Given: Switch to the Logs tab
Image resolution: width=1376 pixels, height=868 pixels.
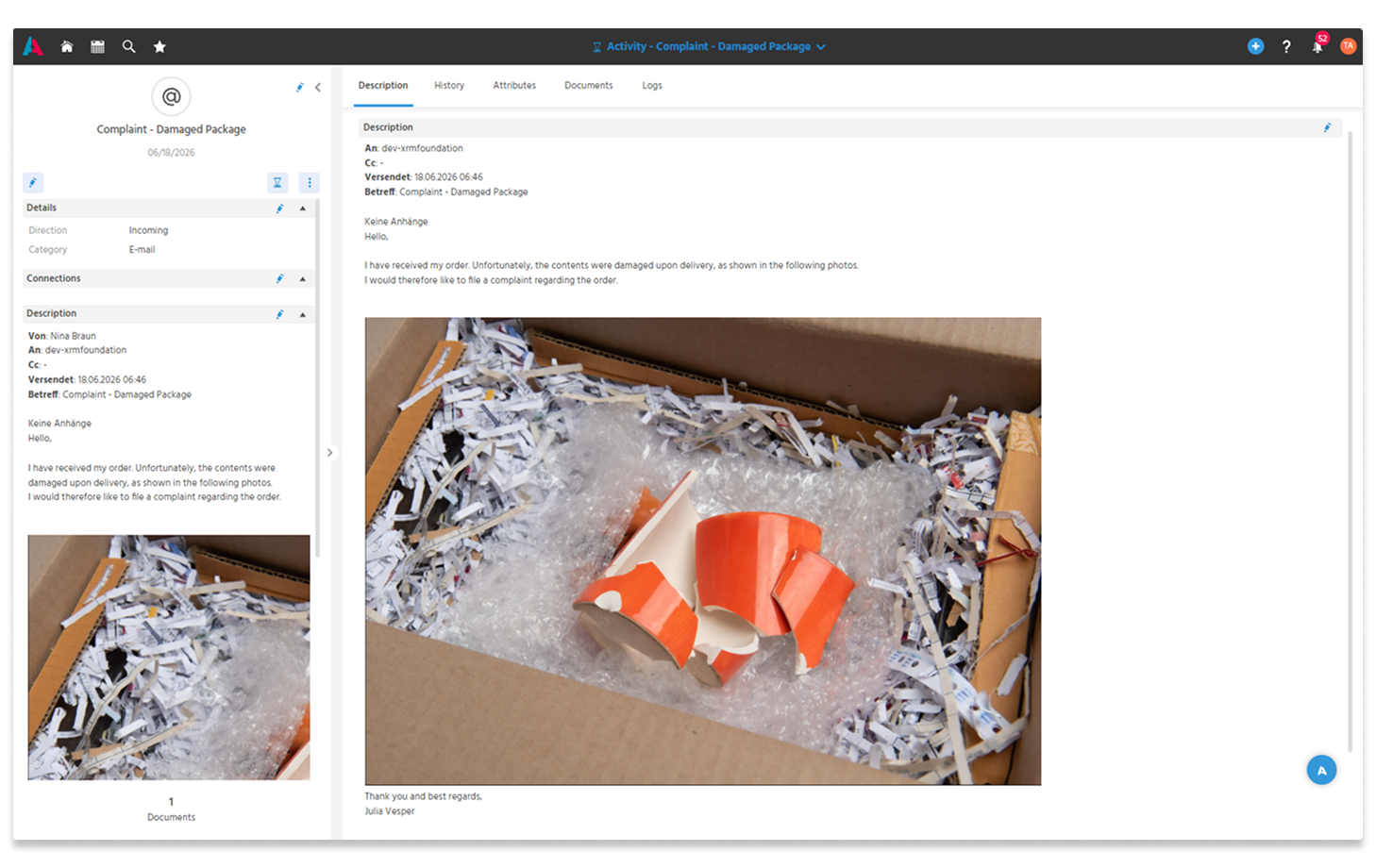Looking at the screenshot, I should [x=652, y=85].
